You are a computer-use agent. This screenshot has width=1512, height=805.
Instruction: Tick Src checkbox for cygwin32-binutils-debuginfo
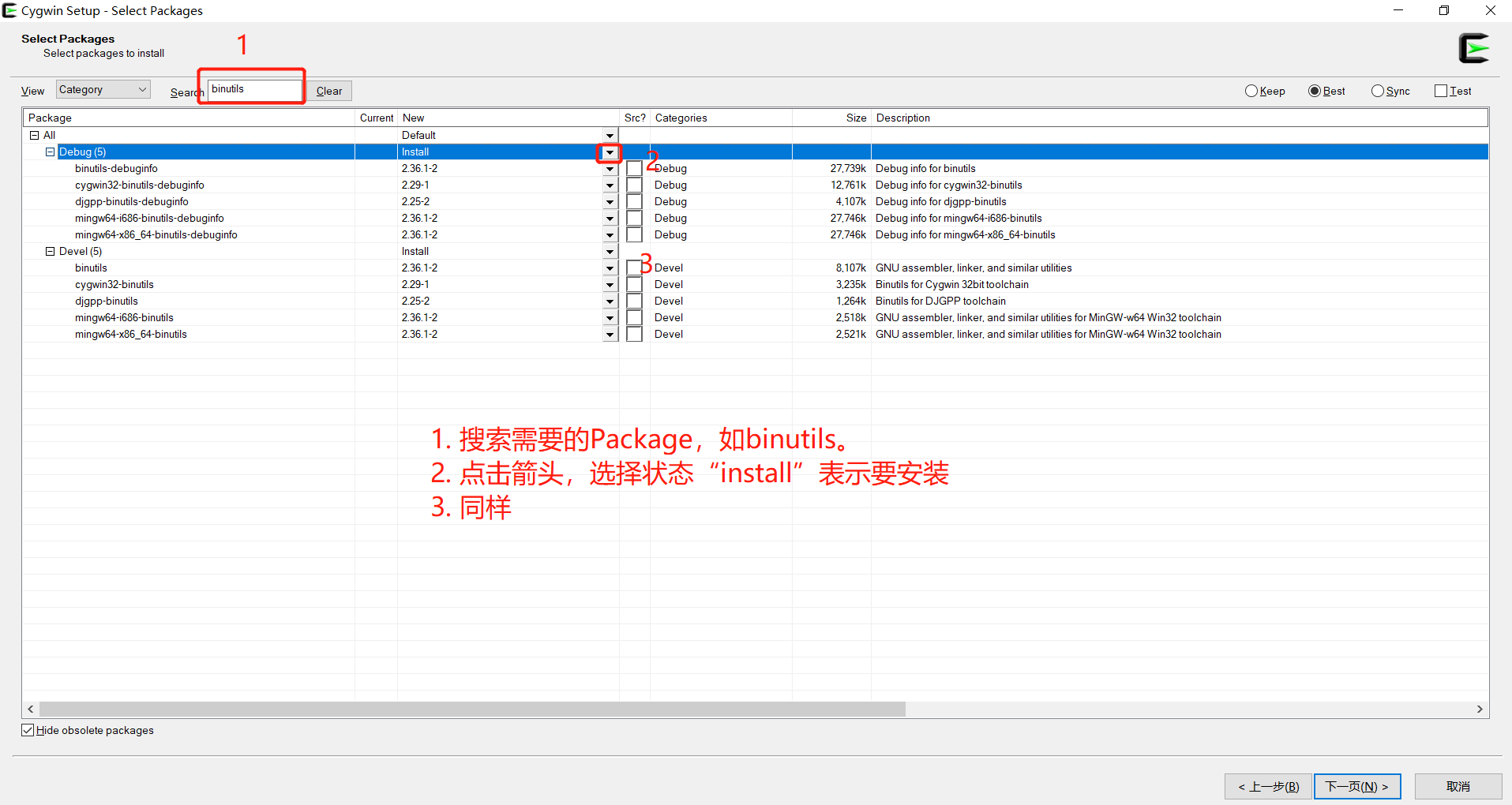click(634, 185)
